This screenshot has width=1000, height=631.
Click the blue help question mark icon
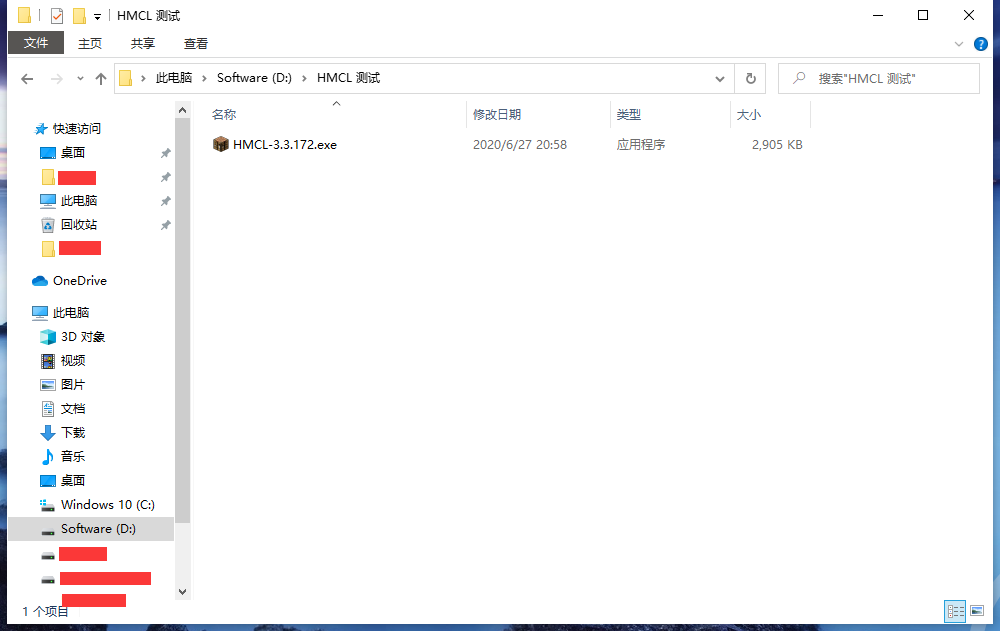(982, 44)
